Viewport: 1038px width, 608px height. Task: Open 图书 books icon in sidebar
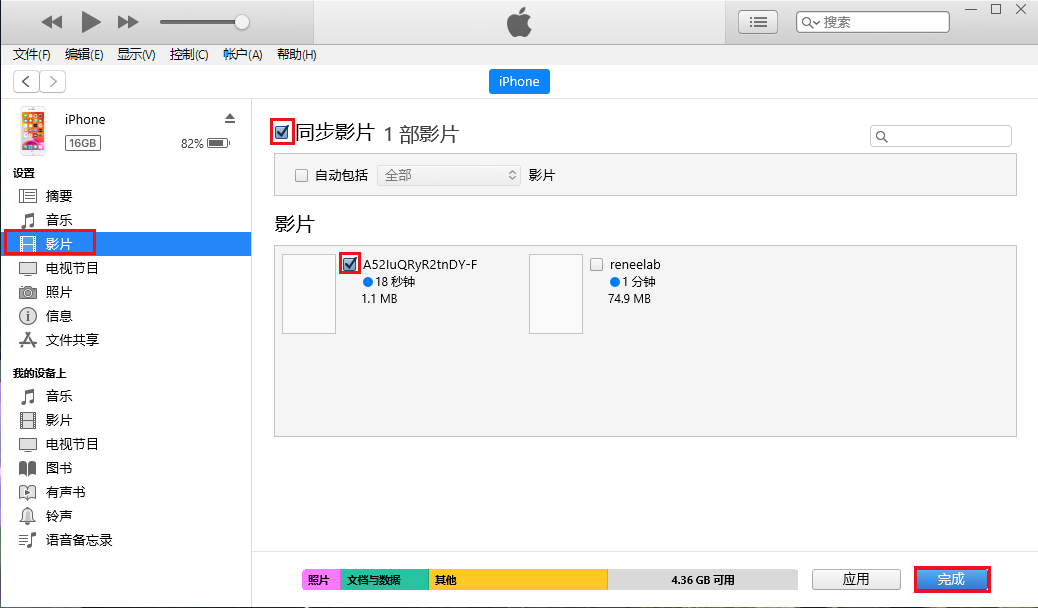pos(28,468)
